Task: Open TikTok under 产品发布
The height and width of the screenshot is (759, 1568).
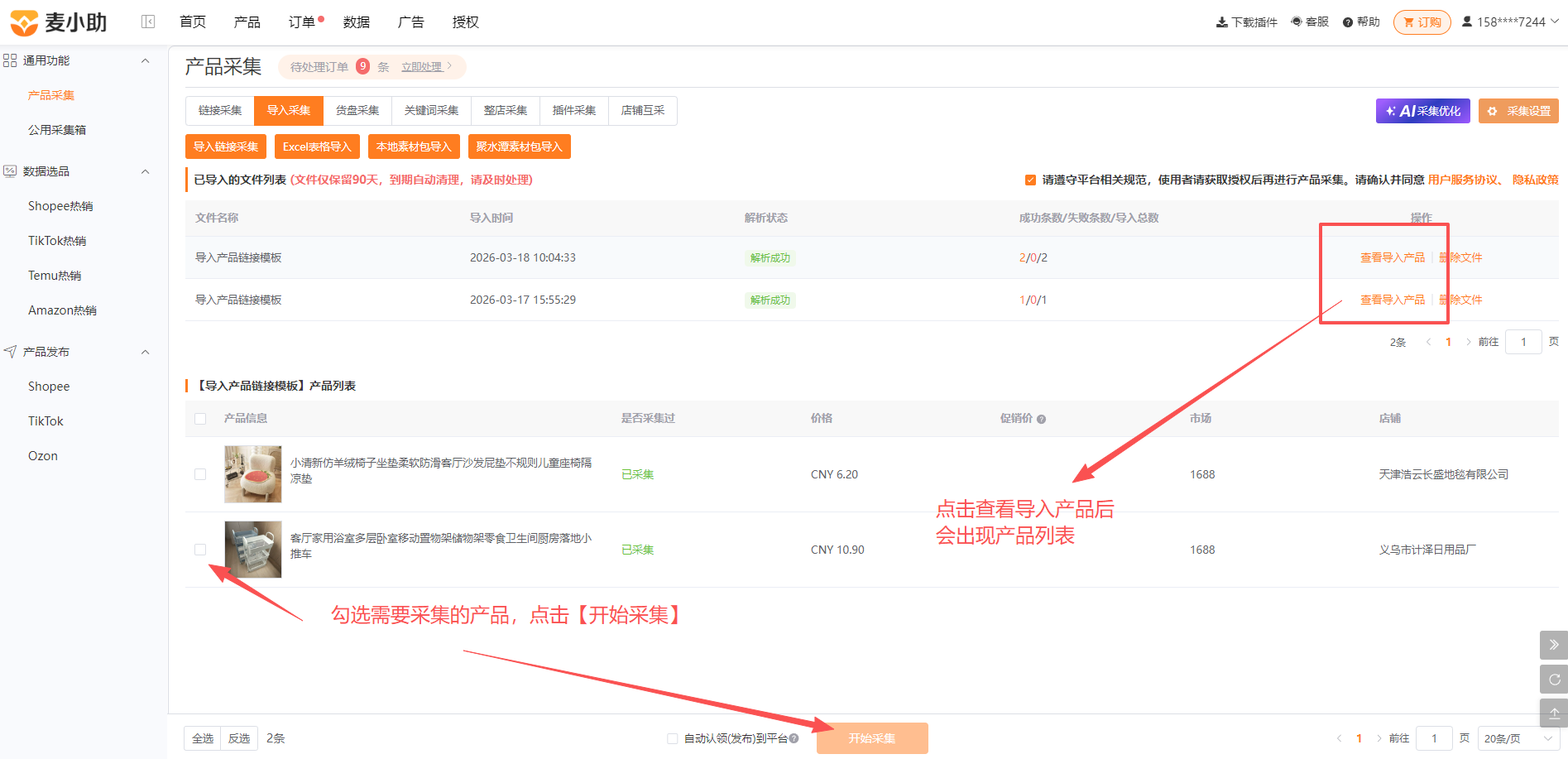Action: tap(46, 421)
